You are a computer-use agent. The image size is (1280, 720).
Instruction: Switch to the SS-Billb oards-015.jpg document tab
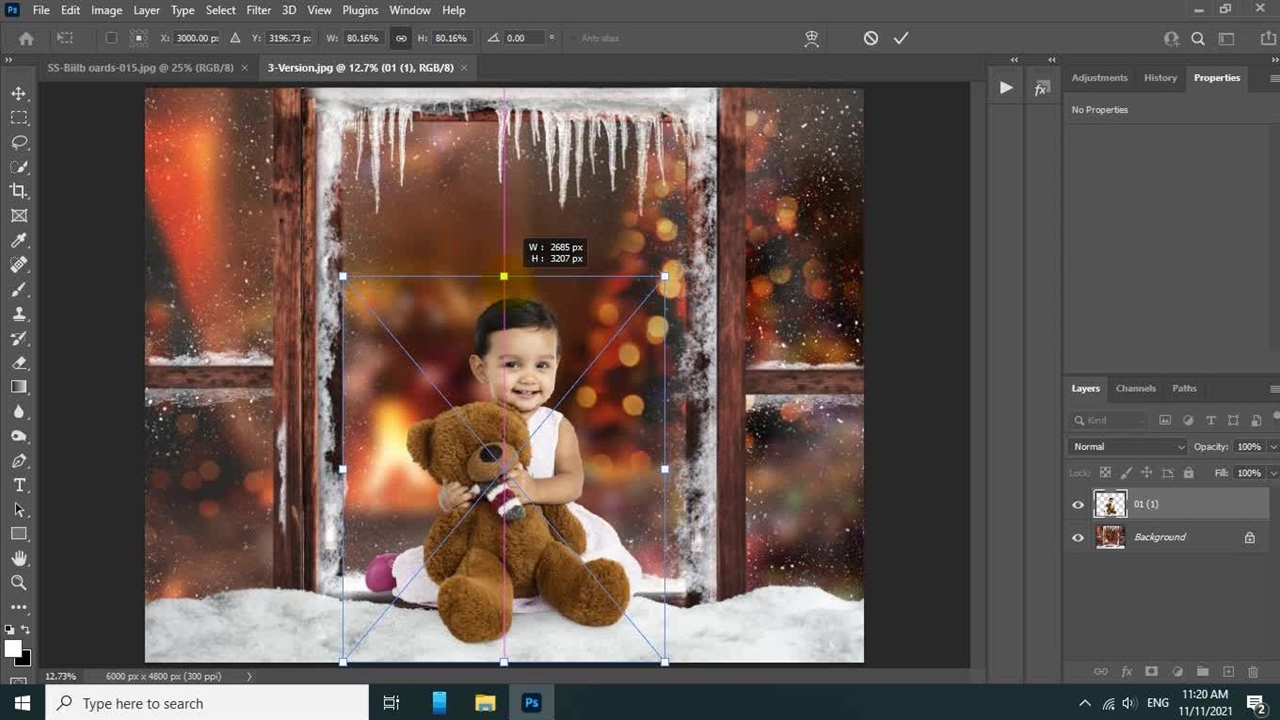pyautogui.click(x=140, y=68)
